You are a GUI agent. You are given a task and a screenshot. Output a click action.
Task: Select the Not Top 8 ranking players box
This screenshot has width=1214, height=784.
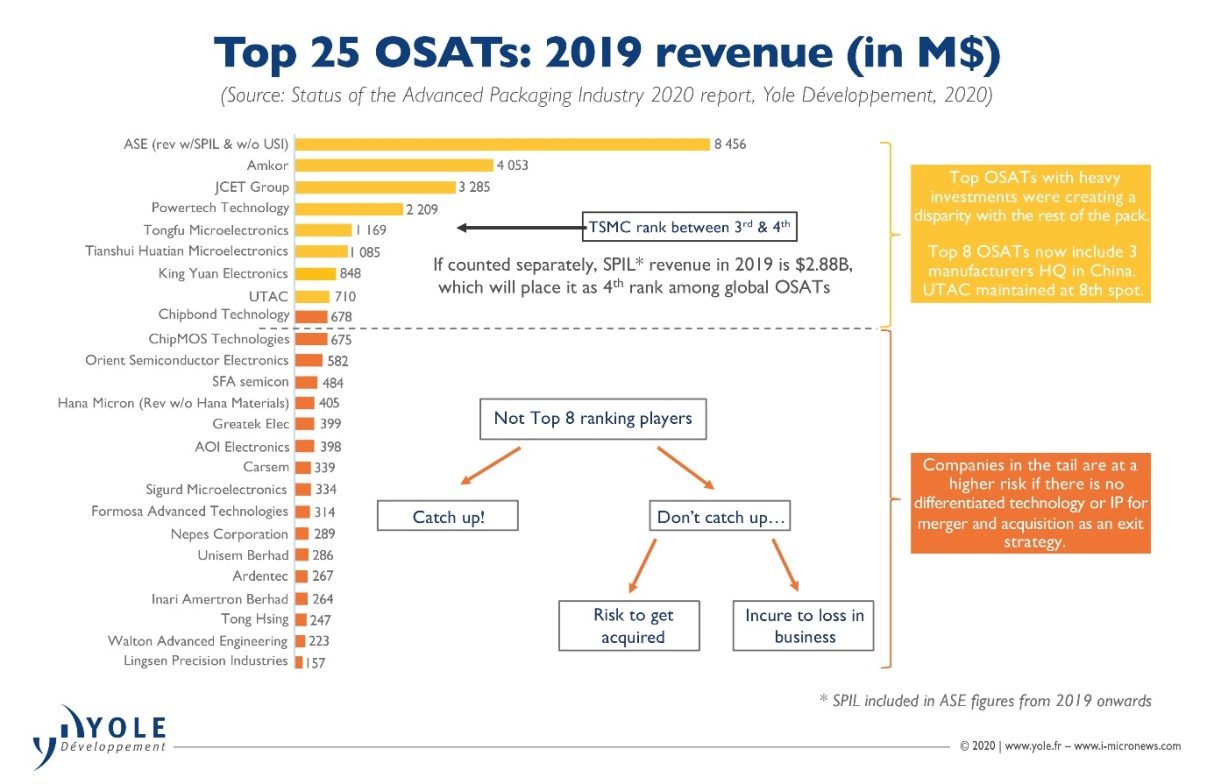click(x=592, y=418)
